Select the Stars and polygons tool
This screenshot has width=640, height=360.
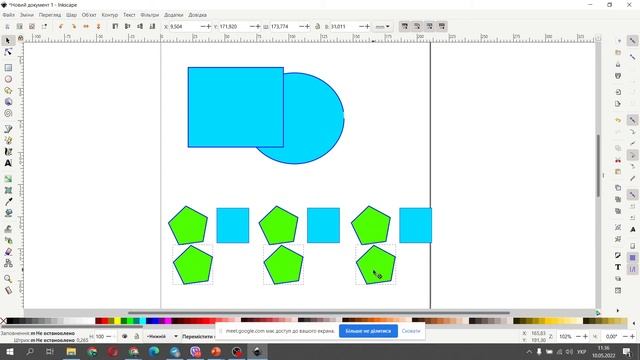(8, 91)
